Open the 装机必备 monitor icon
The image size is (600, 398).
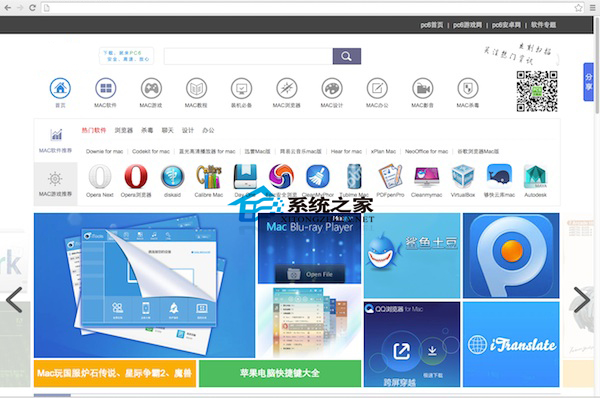click(x=241, y=88)
